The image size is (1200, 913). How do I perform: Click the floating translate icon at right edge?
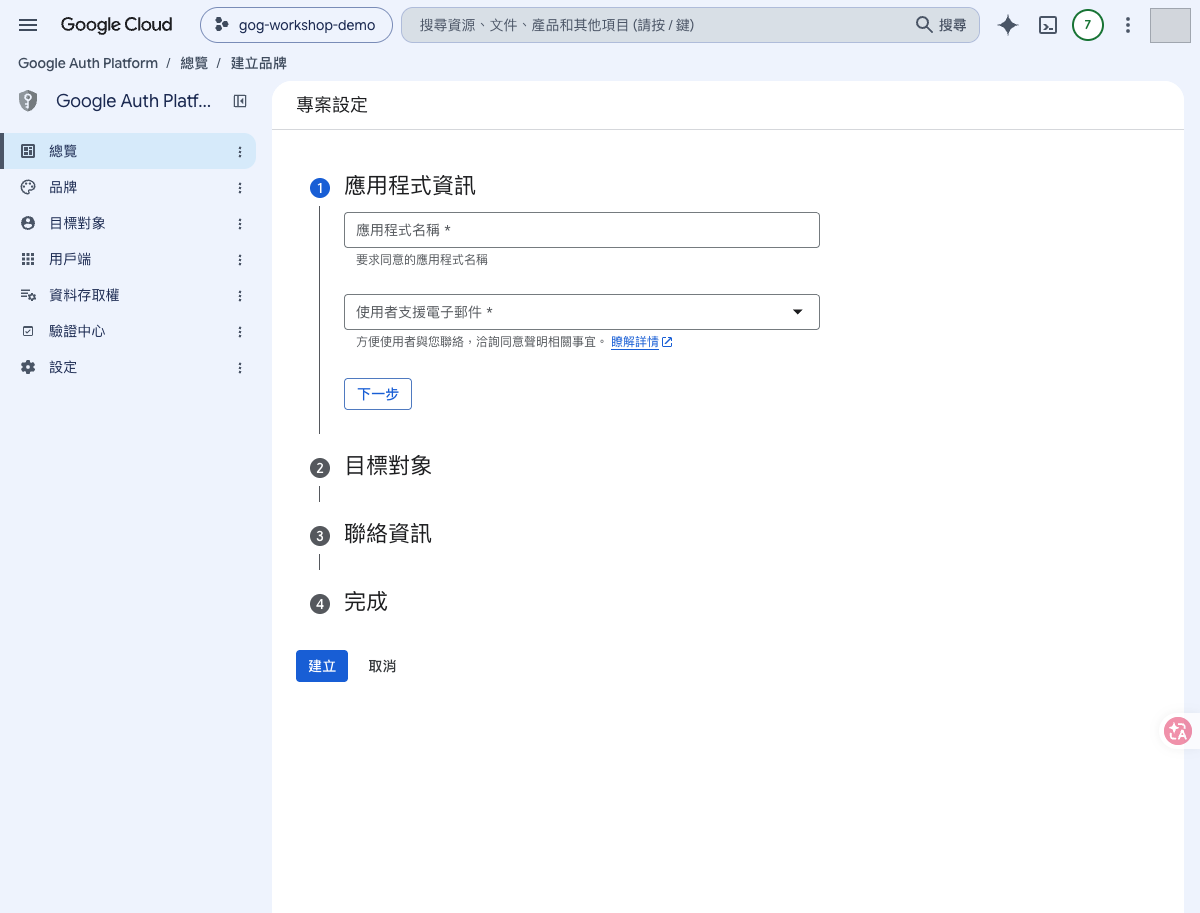[x=1178, y=732]
